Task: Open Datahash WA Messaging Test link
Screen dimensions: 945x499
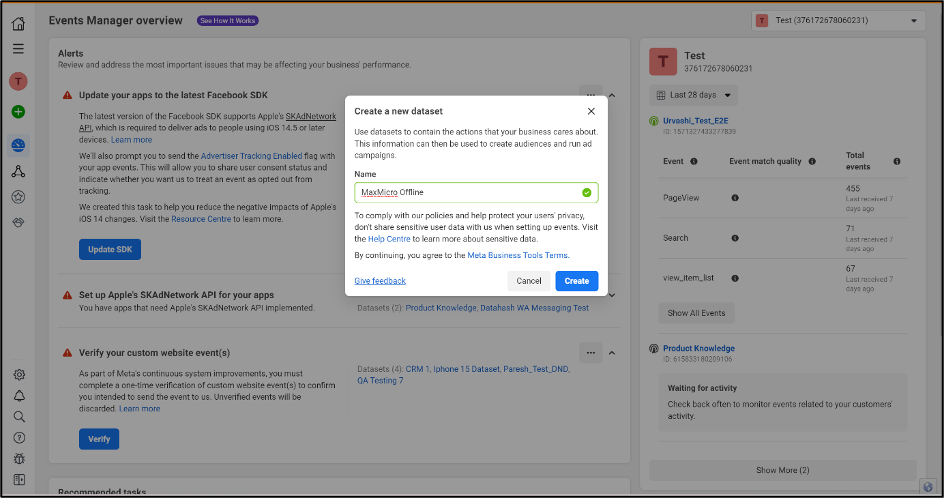Action: pyautogui.click(x=535, y=308)
